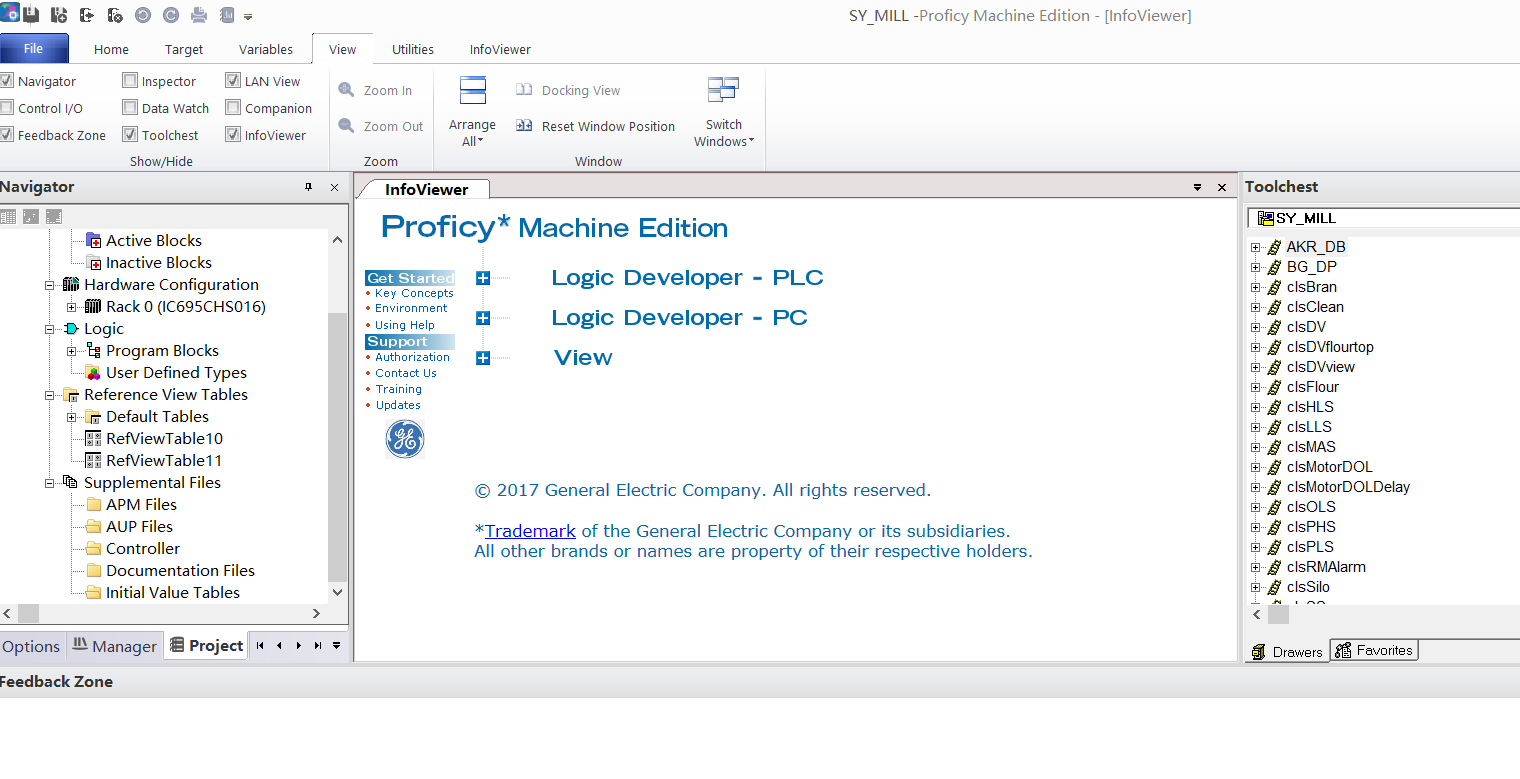Click the User Defined Types icon
The width and height of the screenshot is (1520, 779).
94,372
